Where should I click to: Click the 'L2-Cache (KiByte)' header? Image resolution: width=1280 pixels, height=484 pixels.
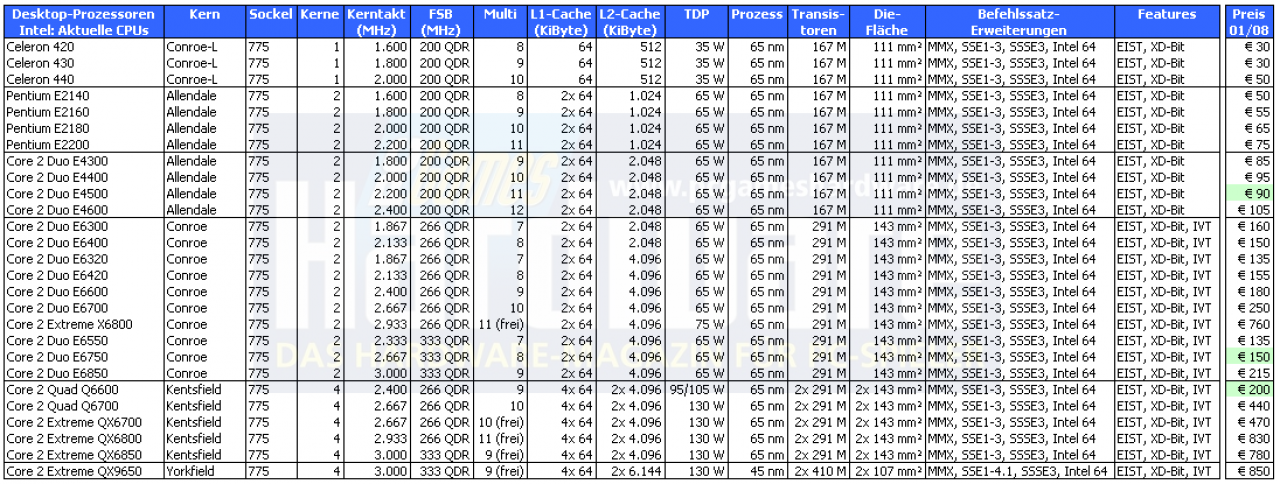(630, 22)
